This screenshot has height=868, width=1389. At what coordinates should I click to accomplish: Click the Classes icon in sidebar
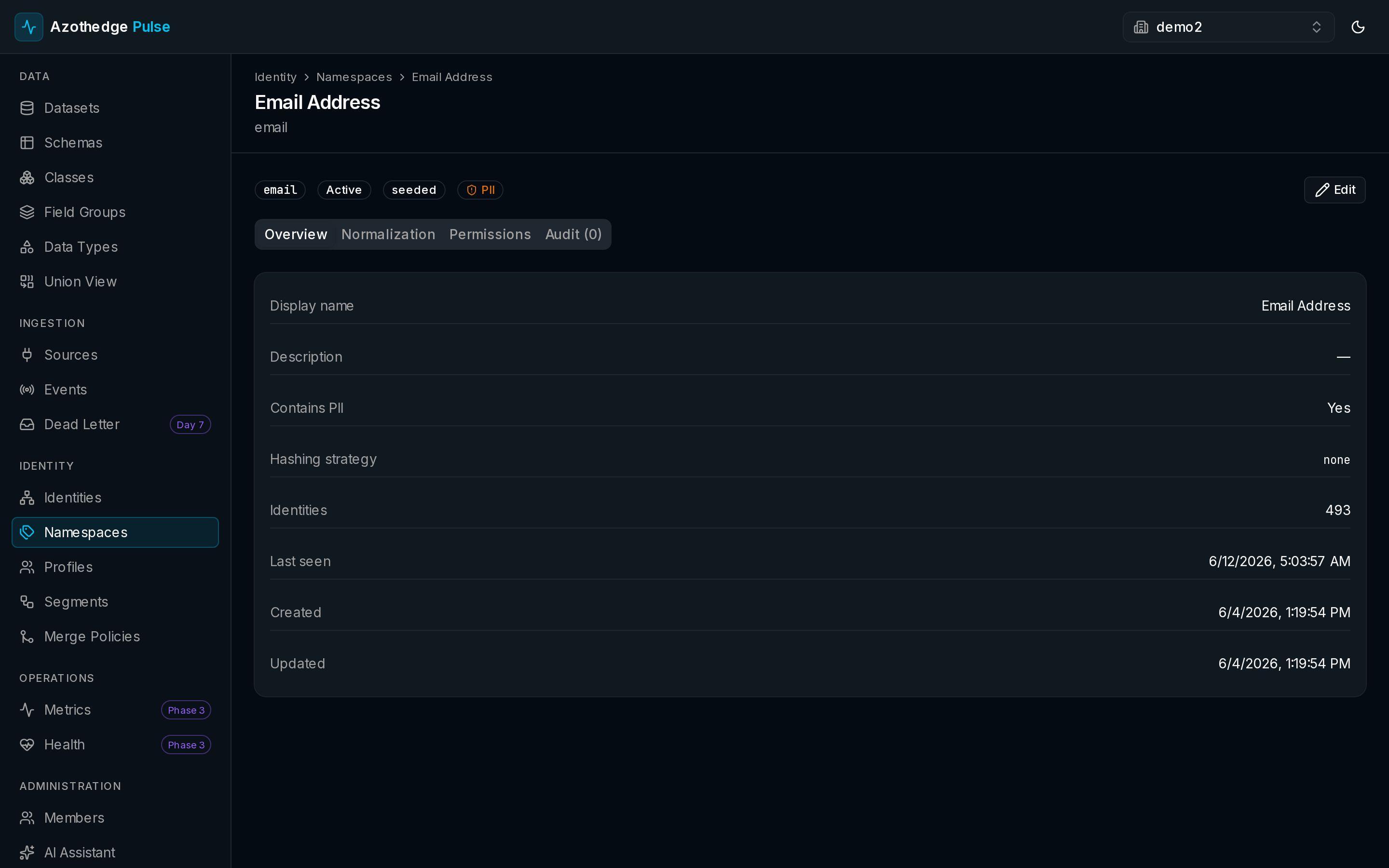27,177
